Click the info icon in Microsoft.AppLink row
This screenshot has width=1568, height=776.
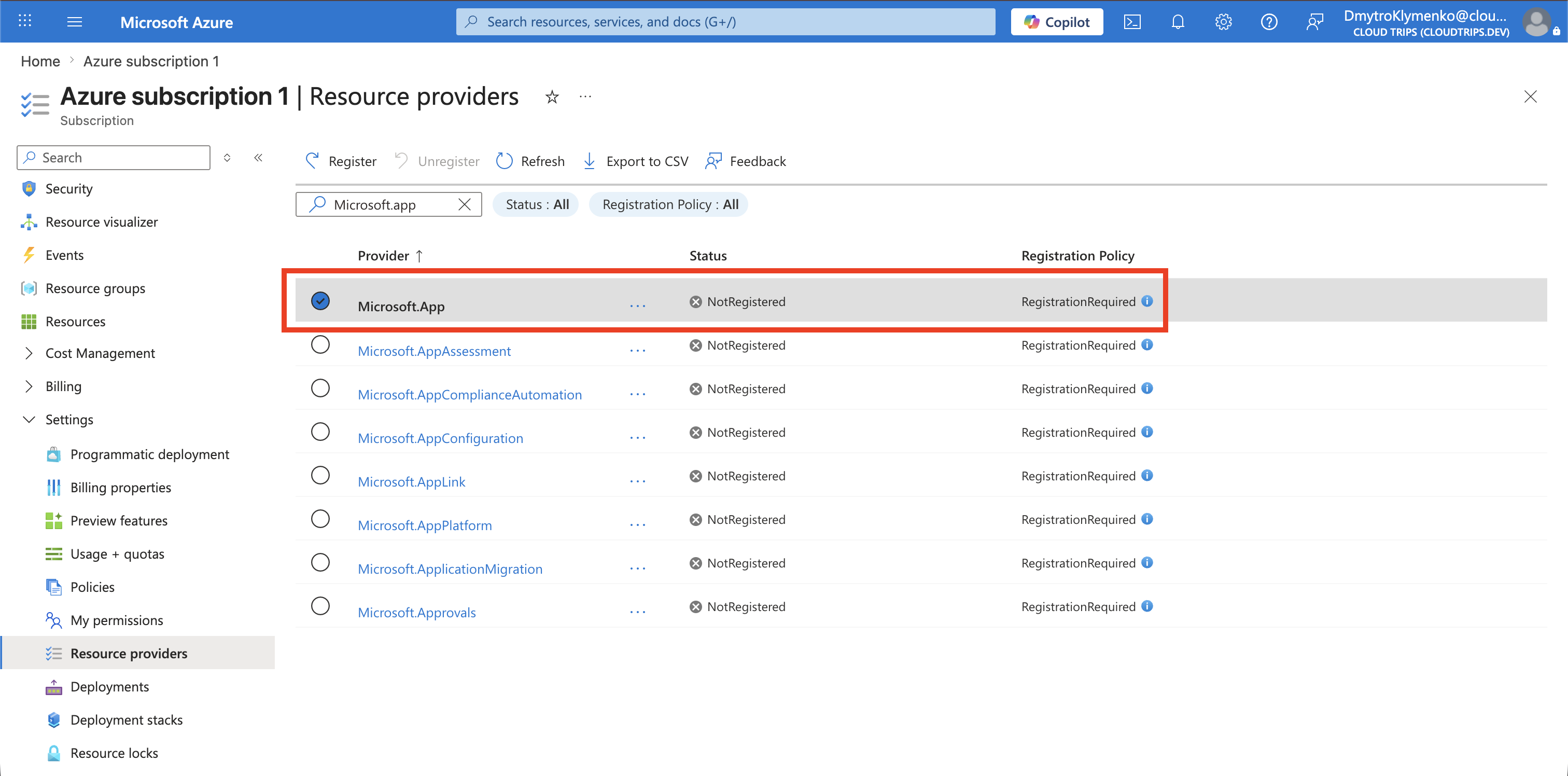coord(1147,475)
